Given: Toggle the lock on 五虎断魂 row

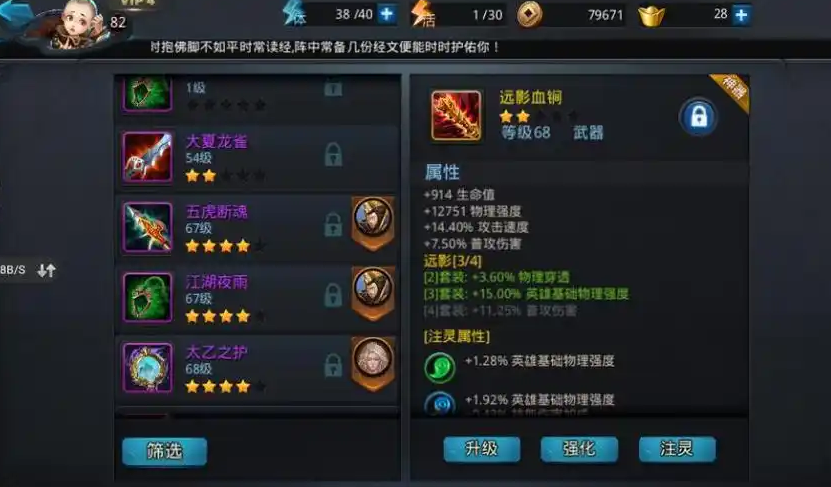Looking at the screenshot, I should 333,225.
